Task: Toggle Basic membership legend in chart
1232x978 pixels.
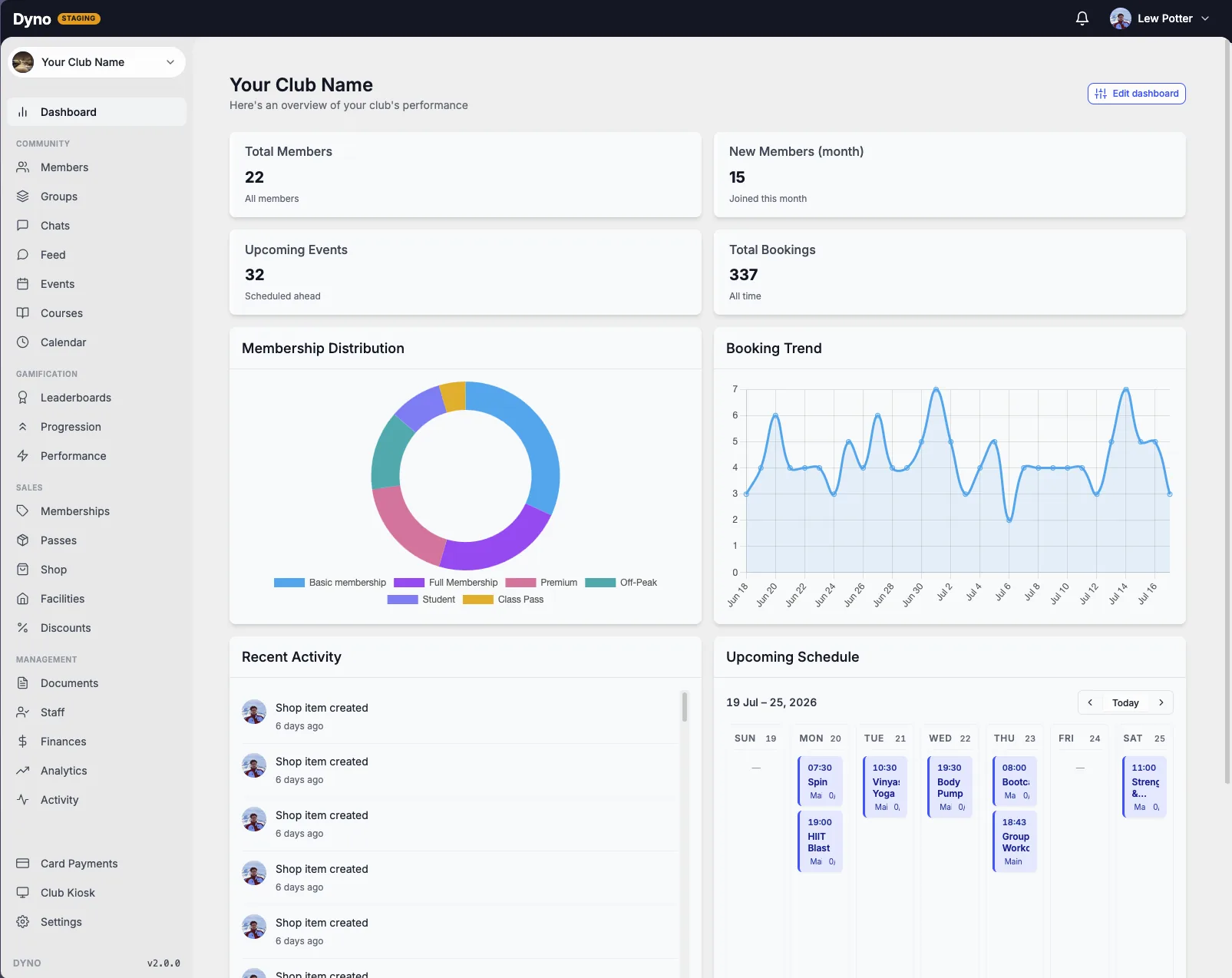Action: (330, 583)
